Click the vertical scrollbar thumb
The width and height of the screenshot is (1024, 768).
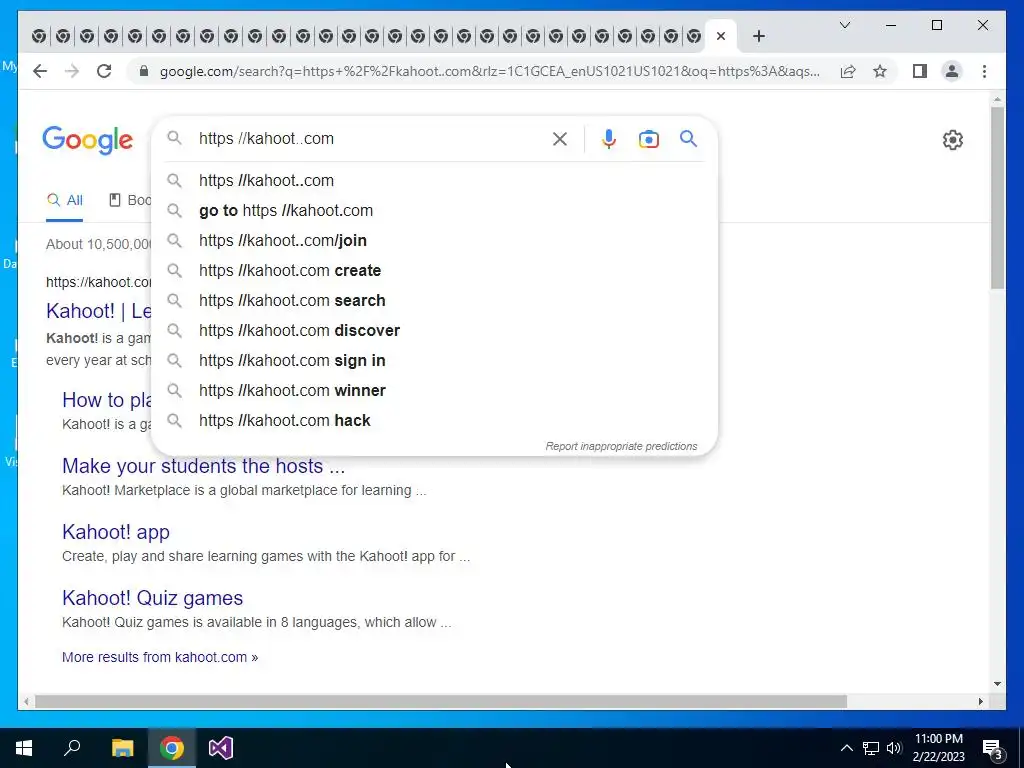997,197
